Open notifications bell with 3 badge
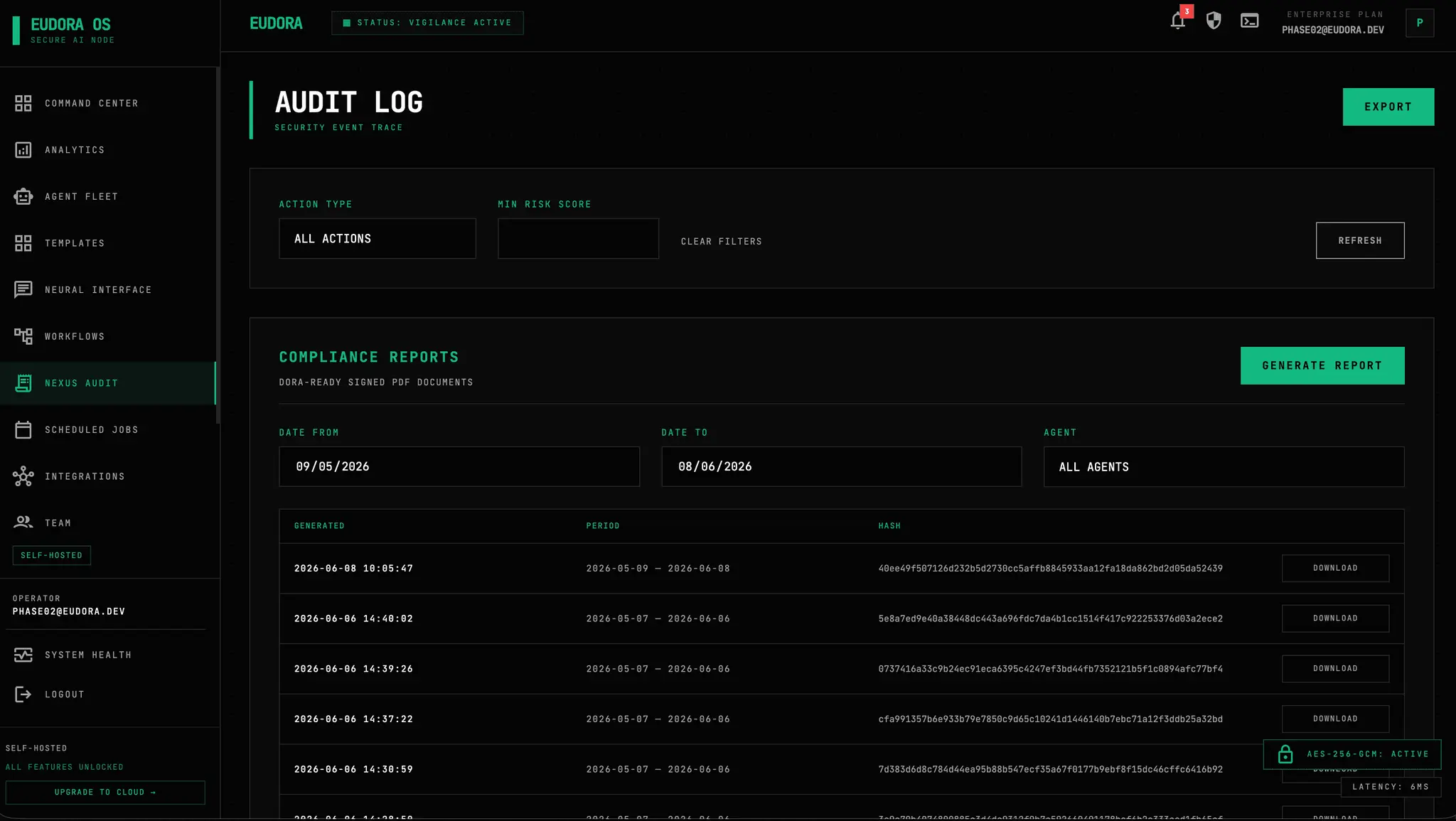Screen dimensions: 1456x821 (x=1178, y=21)
